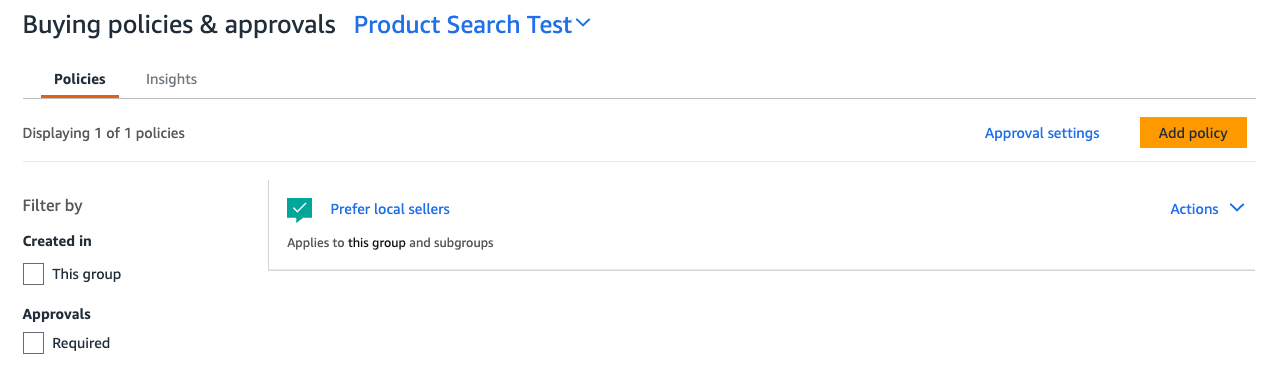This screenshot has height=374, width=1279.
Task: Open the Product Search Test group dropdown
Action: click(473, 25)
